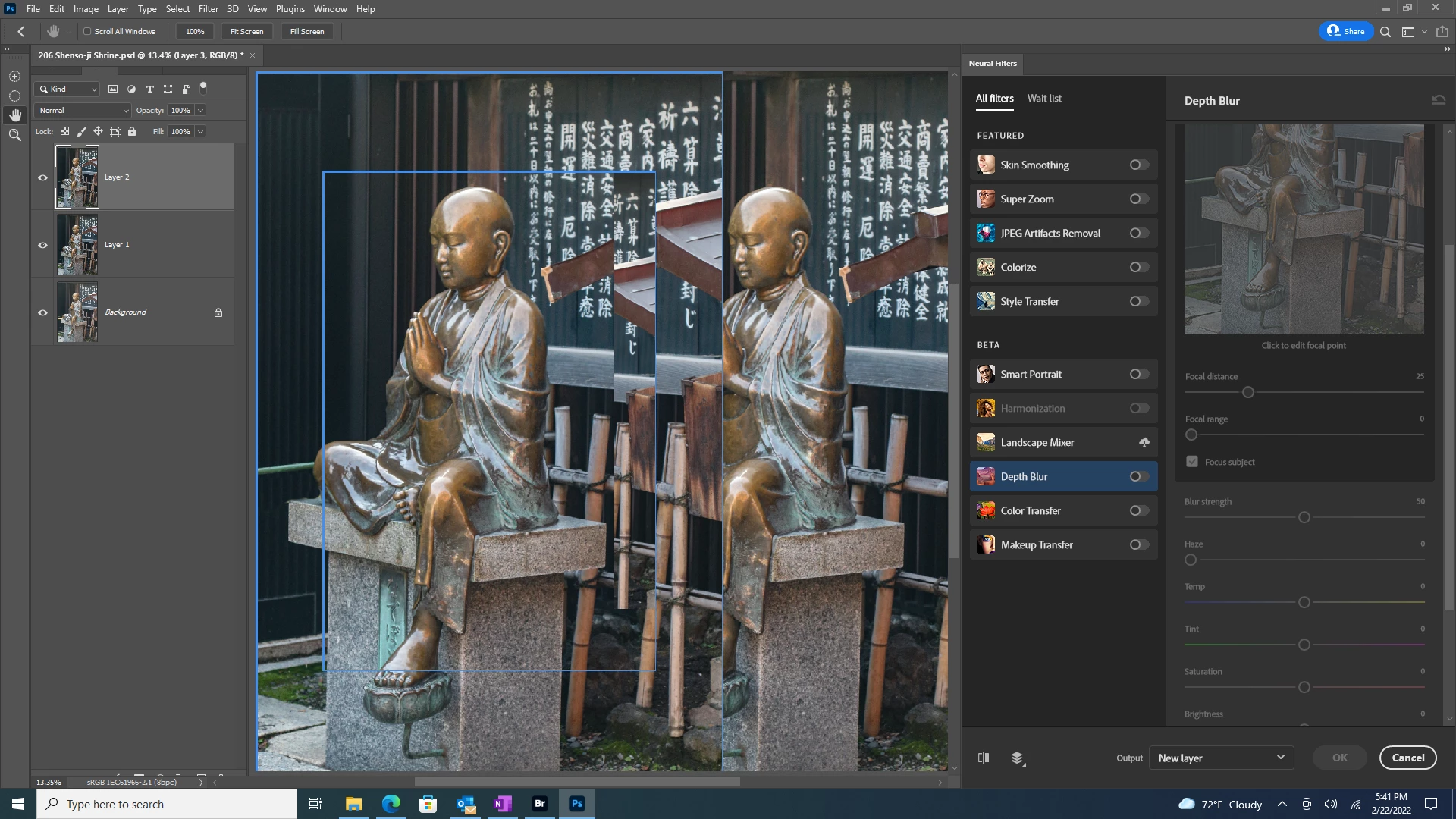Switch to the Wait list tab
The image size is (1456, 819).
(1043, 98)
